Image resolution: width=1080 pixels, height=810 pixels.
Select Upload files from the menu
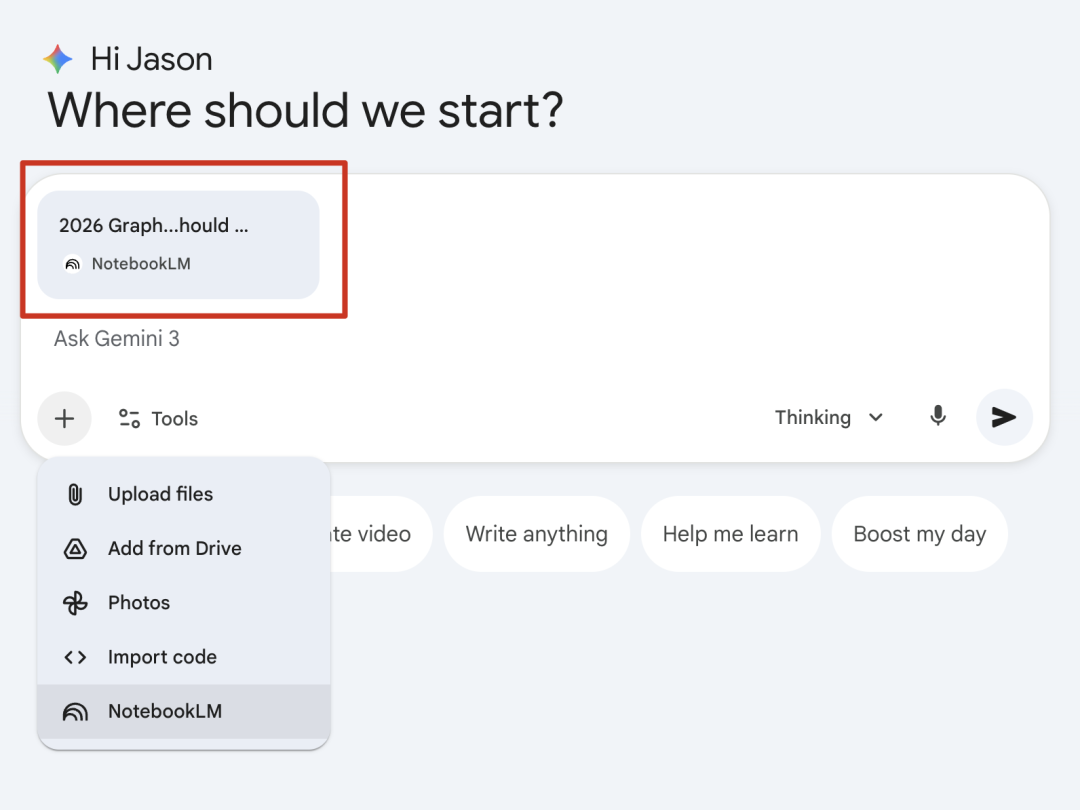coord(160,494)
